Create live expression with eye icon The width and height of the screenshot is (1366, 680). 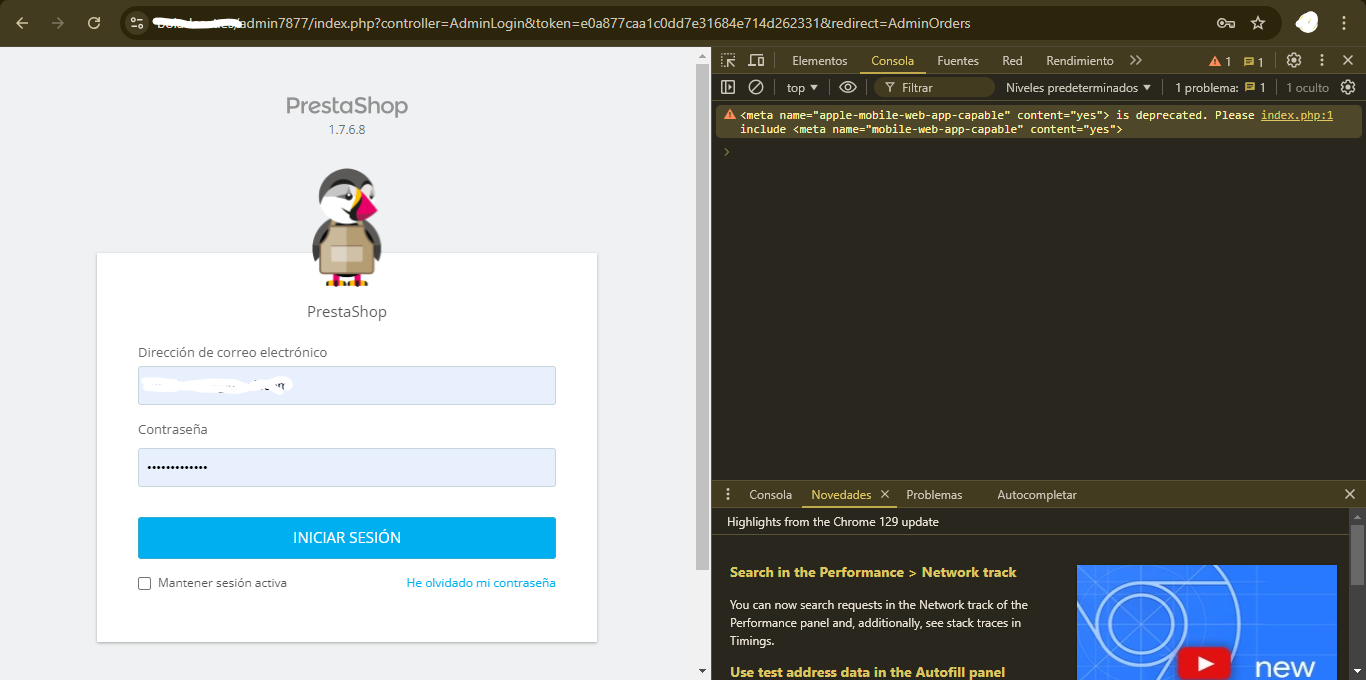pyautogui.click(x=848, y=88)
